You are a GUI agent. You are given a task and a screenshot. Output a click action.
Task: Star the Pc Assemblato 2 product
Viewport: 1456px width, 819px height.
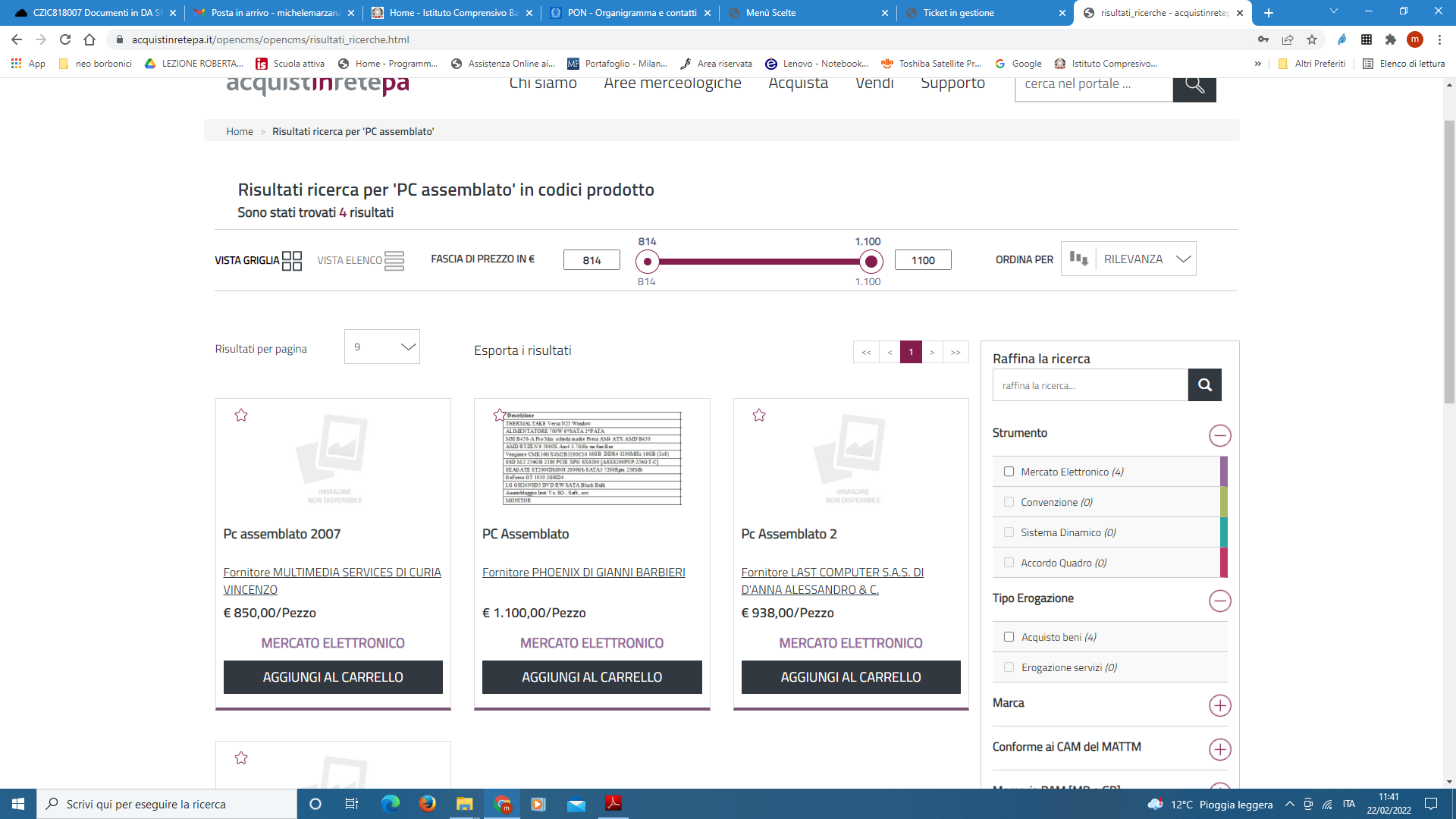759,416
